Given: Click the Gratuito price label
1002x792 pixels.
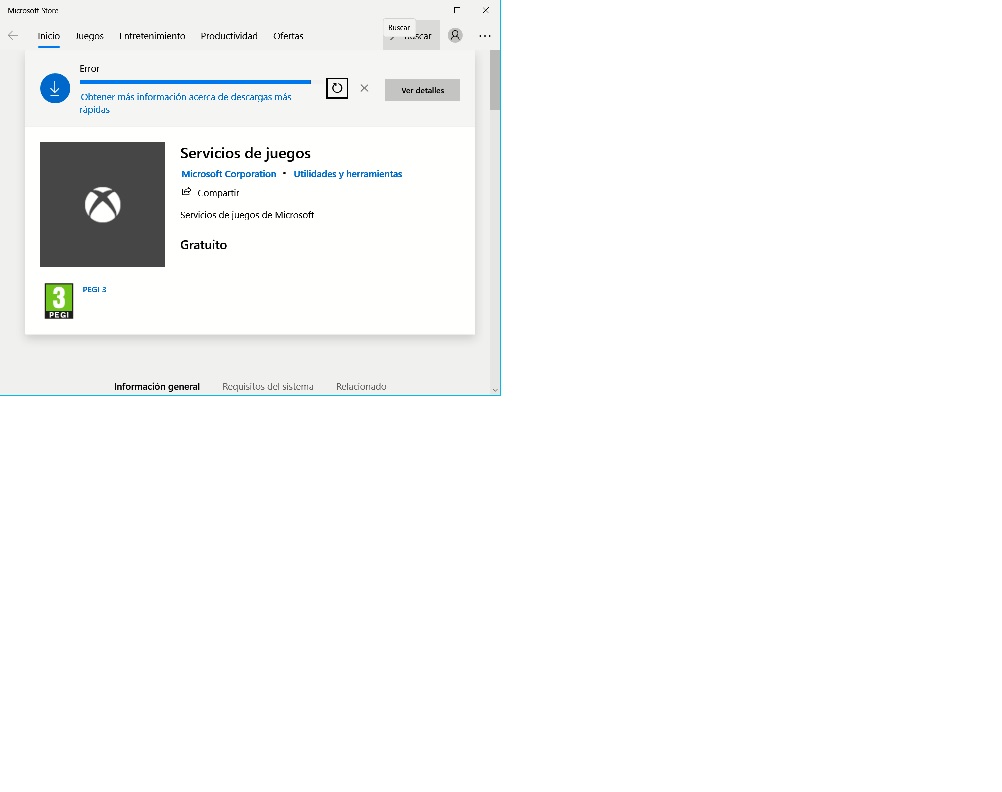Looking at the screenshot, I should [203, 245].
